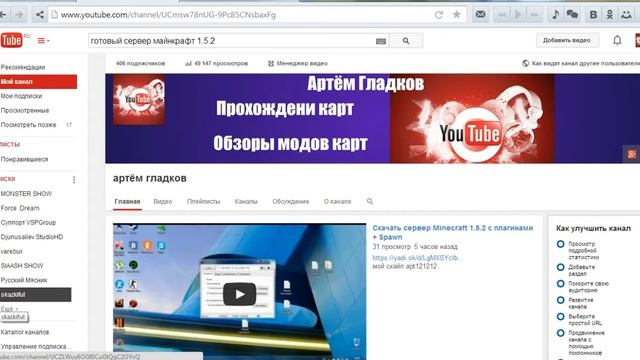Open Понравившиеся playlist link
This screenshot has height=360, width=640.
pyautogui.click(x=24, y=159)
